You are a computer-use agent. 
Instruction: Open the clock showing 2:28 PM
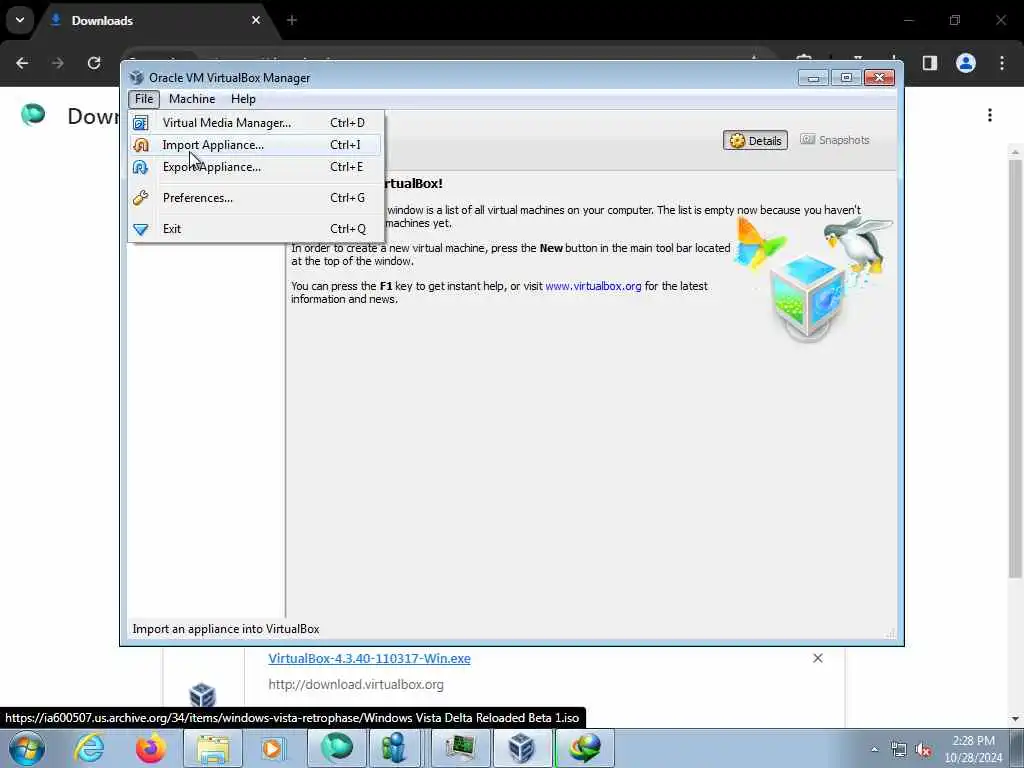pos(973,749)
